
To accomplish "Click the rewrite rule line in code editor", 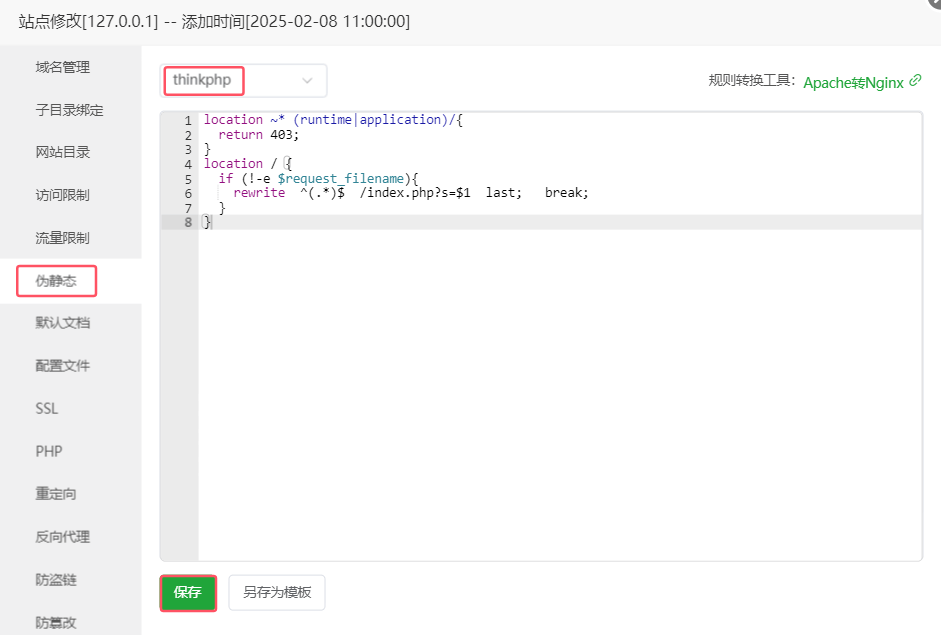I will [410, 193].
